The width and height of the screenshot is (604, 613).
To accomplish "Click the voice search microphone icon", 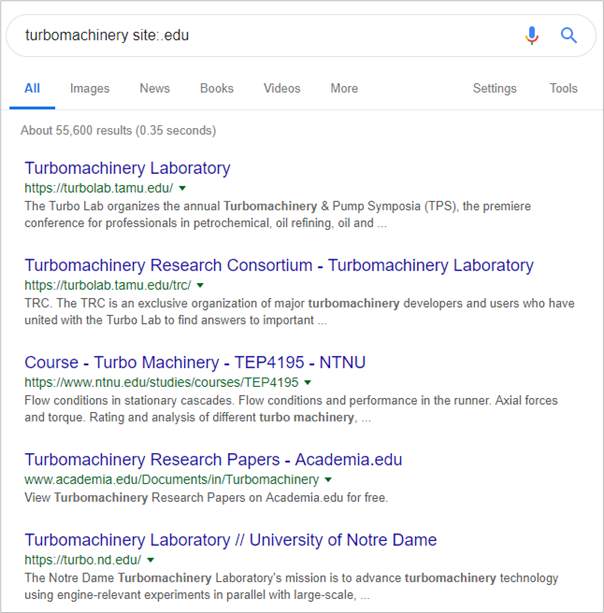I will [x=532, y=36].
